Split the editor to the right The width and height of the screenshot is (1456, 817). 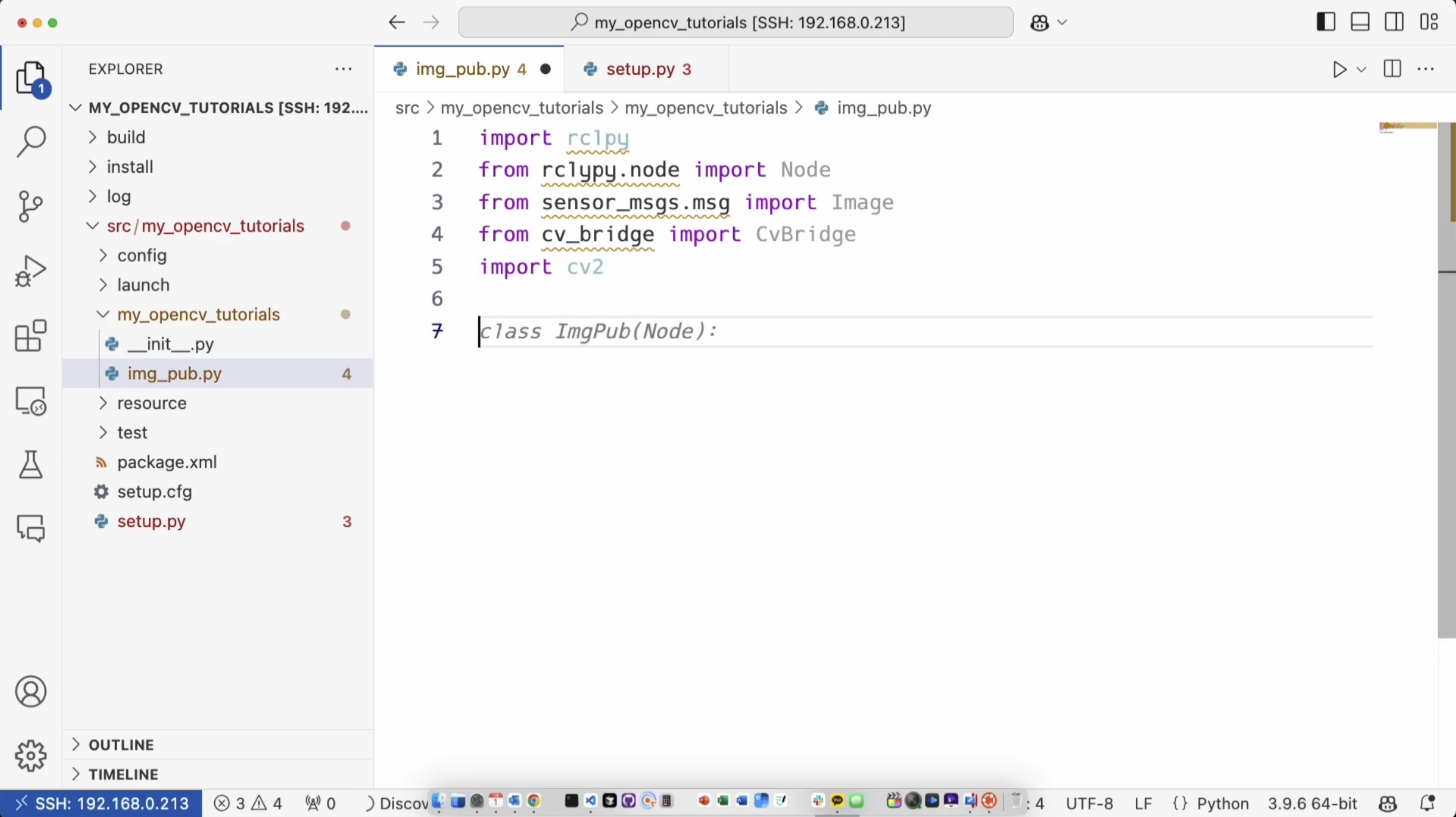click(x=1392, y=70)
